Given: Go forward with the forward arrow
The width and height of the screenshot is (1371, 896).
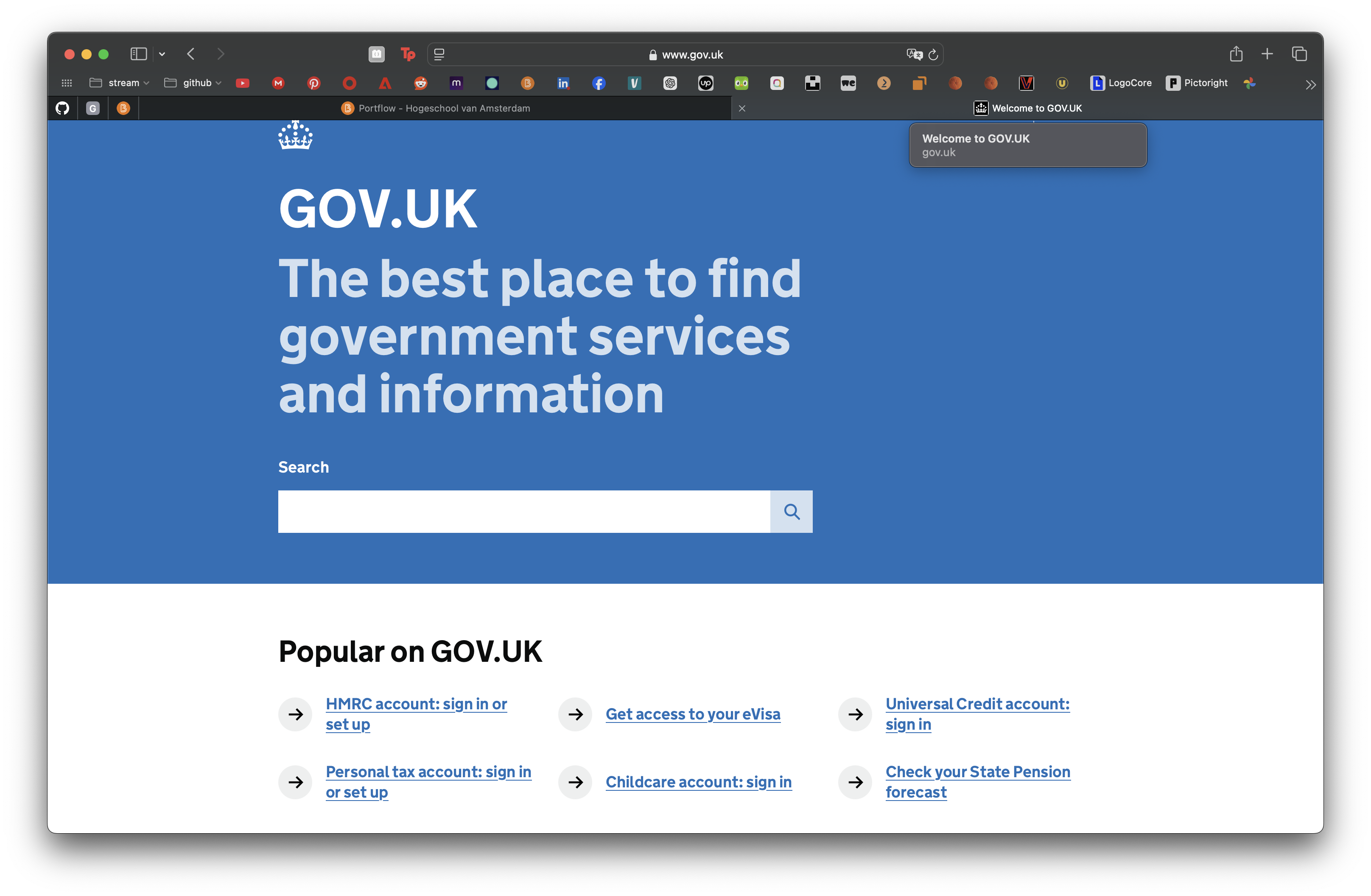Looking at the screenshot, I should point(221,54).
